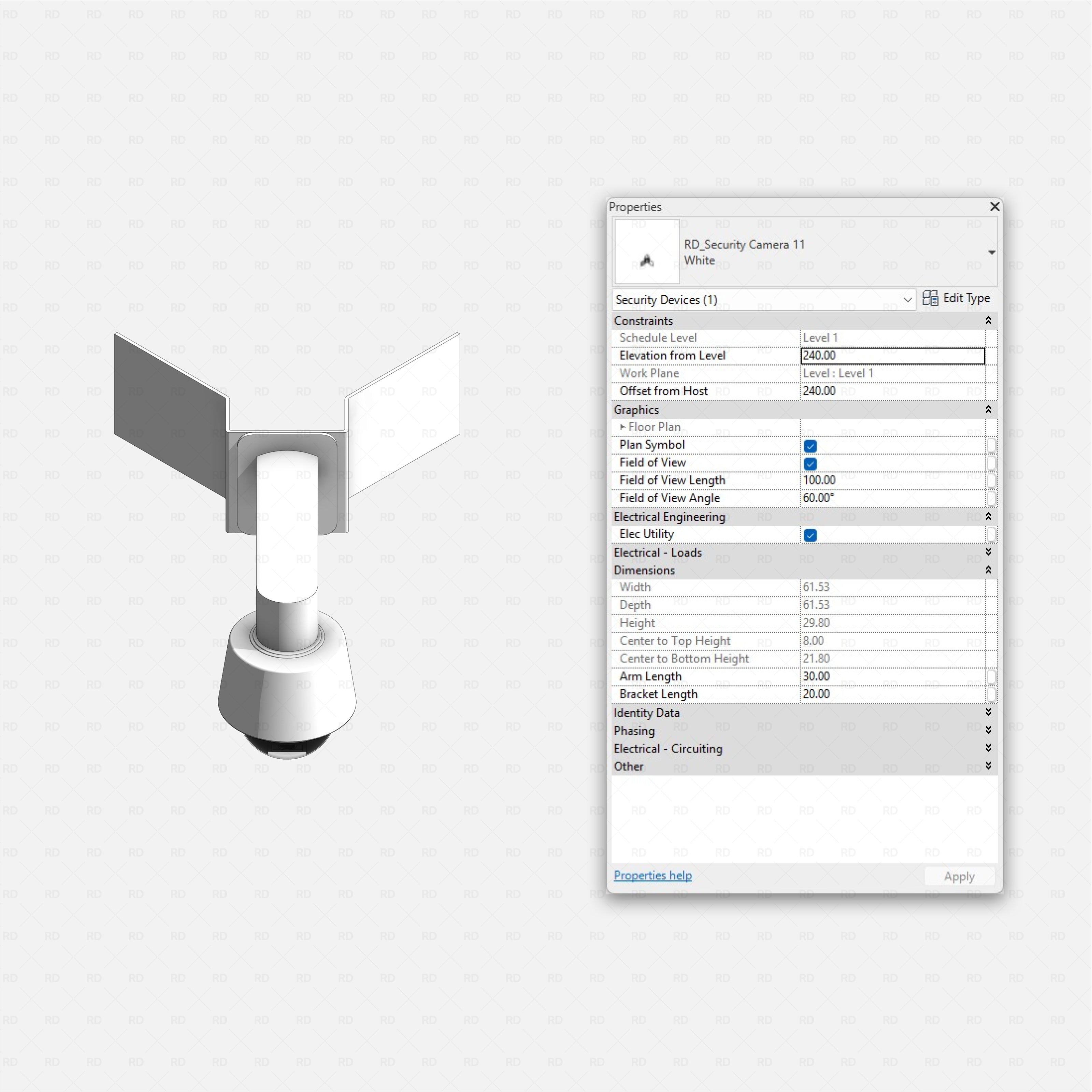
Task: Expand the Other section
Action: pos(988,766)
